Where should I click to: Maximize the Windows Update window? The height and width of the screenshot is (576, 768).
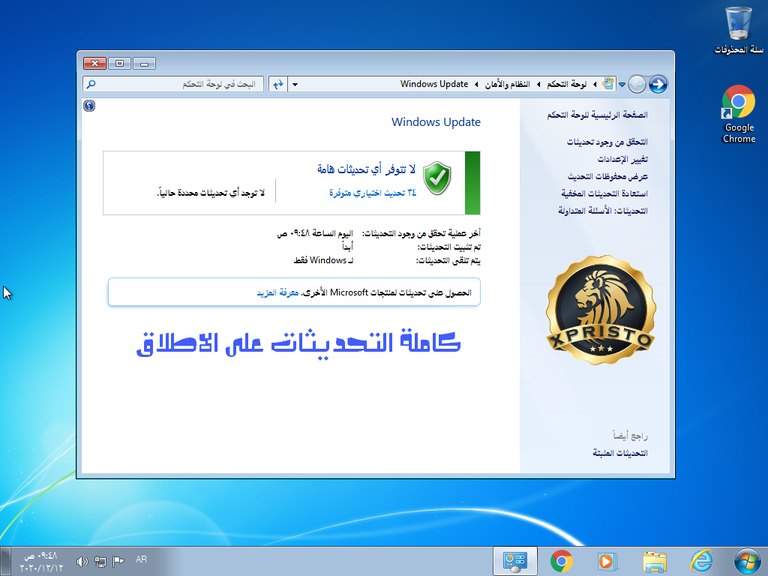pyautogui.click(x=120, y=63)
